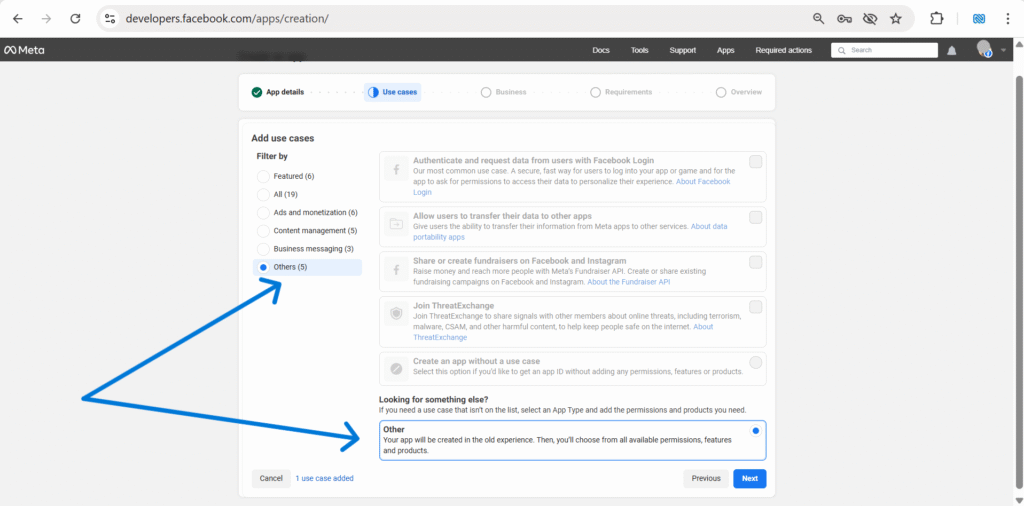
Task: Click the Meta logo in header
Action: point(24,50)
